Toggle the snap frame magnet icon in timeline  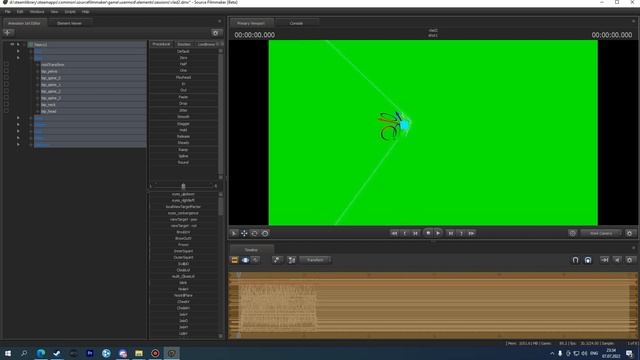pyautogui.click(x=588, y=260)
